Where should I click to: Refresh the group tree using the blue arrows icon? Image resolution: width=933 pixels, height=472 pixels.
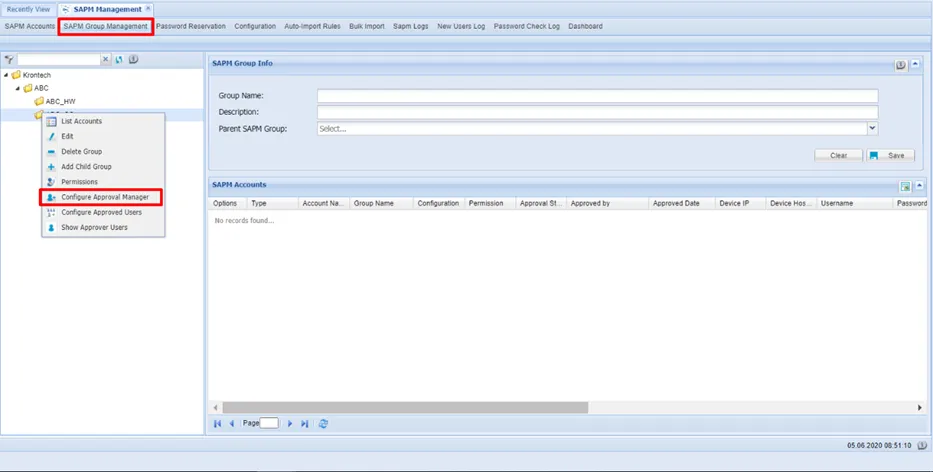click(x=119, y=60)
